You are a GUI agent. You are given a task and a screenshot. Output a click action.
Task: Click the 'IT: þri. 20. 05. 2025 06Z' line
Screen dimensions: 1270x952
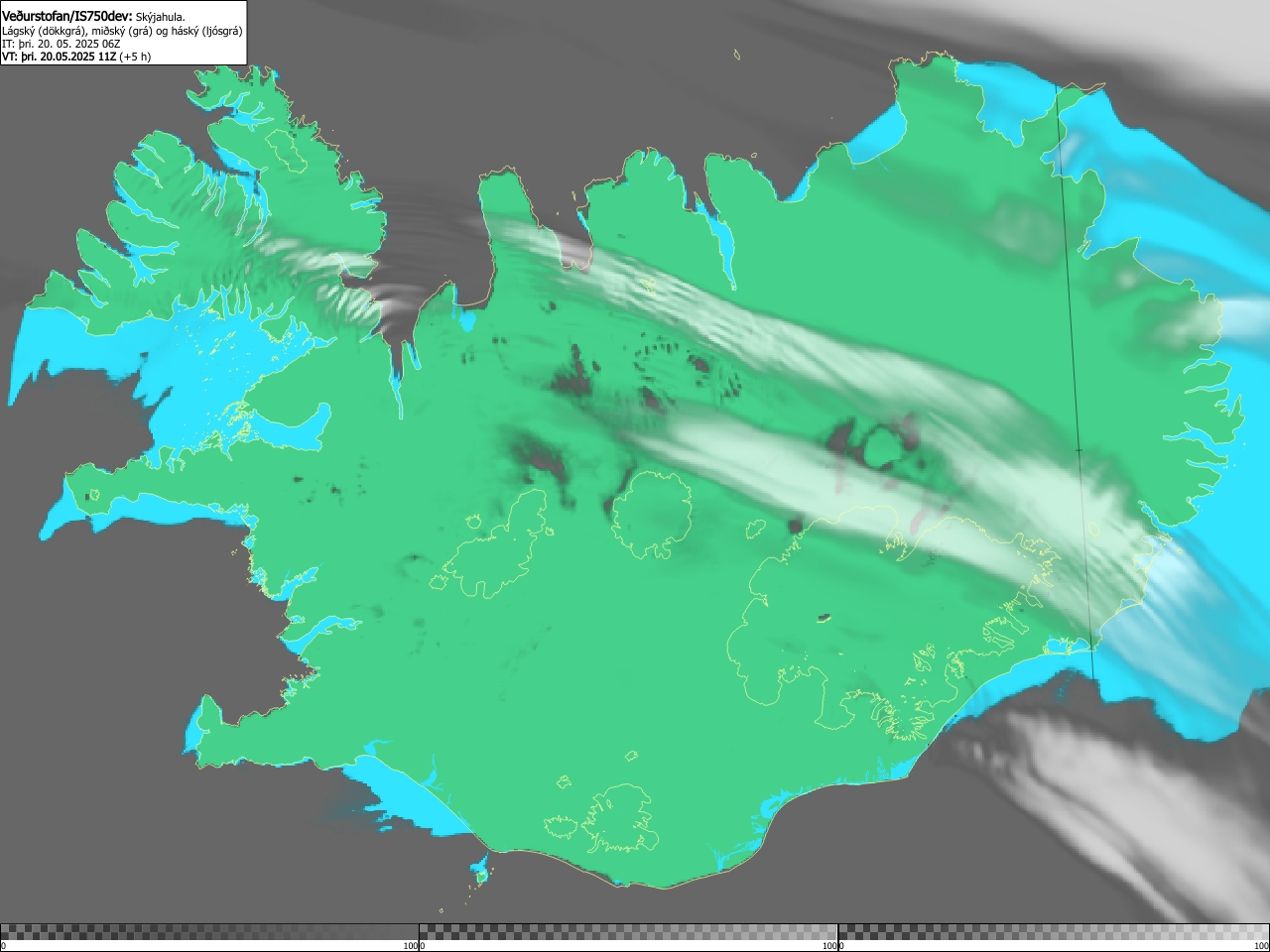[62, 44]
